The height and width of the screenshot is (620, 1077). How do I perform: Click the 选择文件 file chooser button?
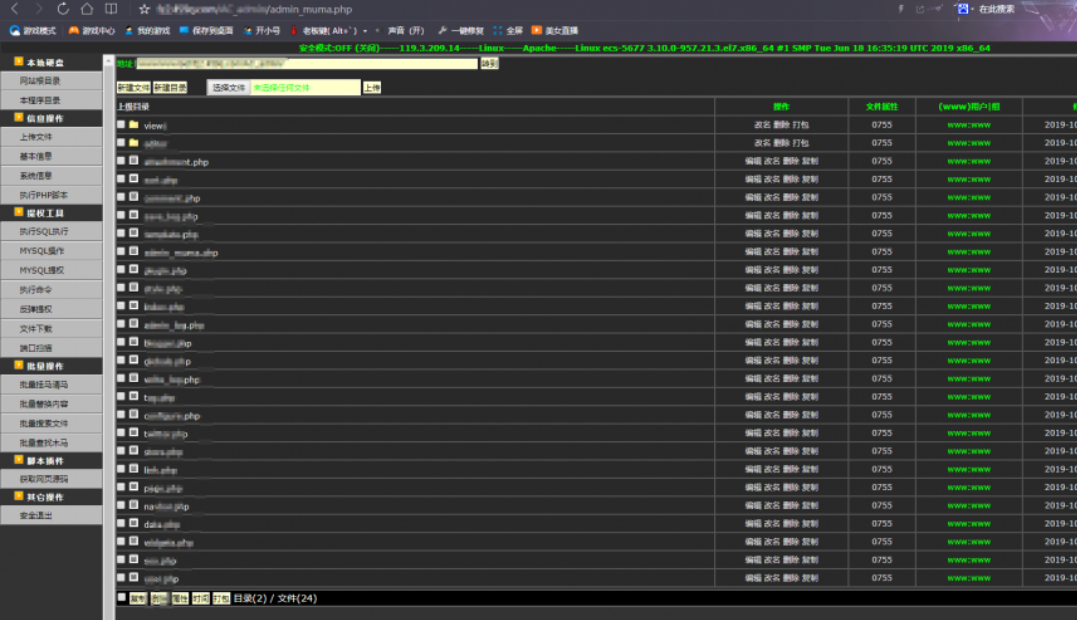[229, 87]
